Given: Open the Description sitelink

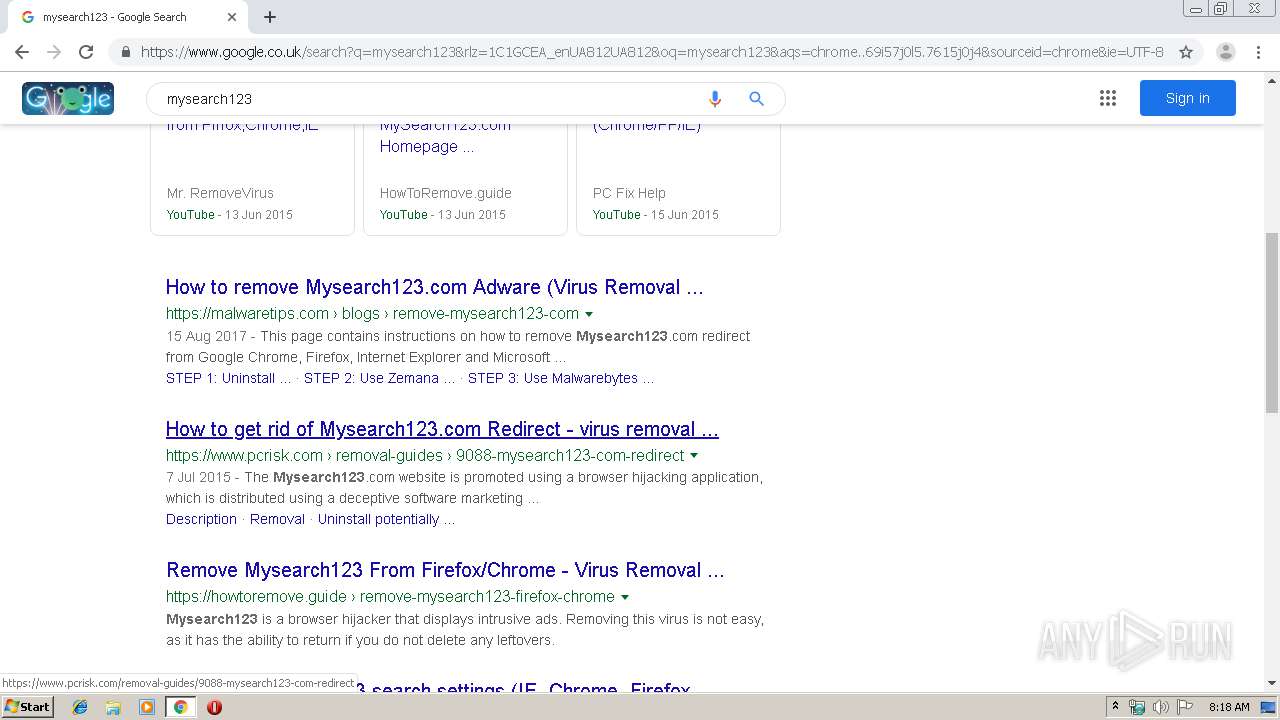Looking at the screenshot, I should pos(201,519).
